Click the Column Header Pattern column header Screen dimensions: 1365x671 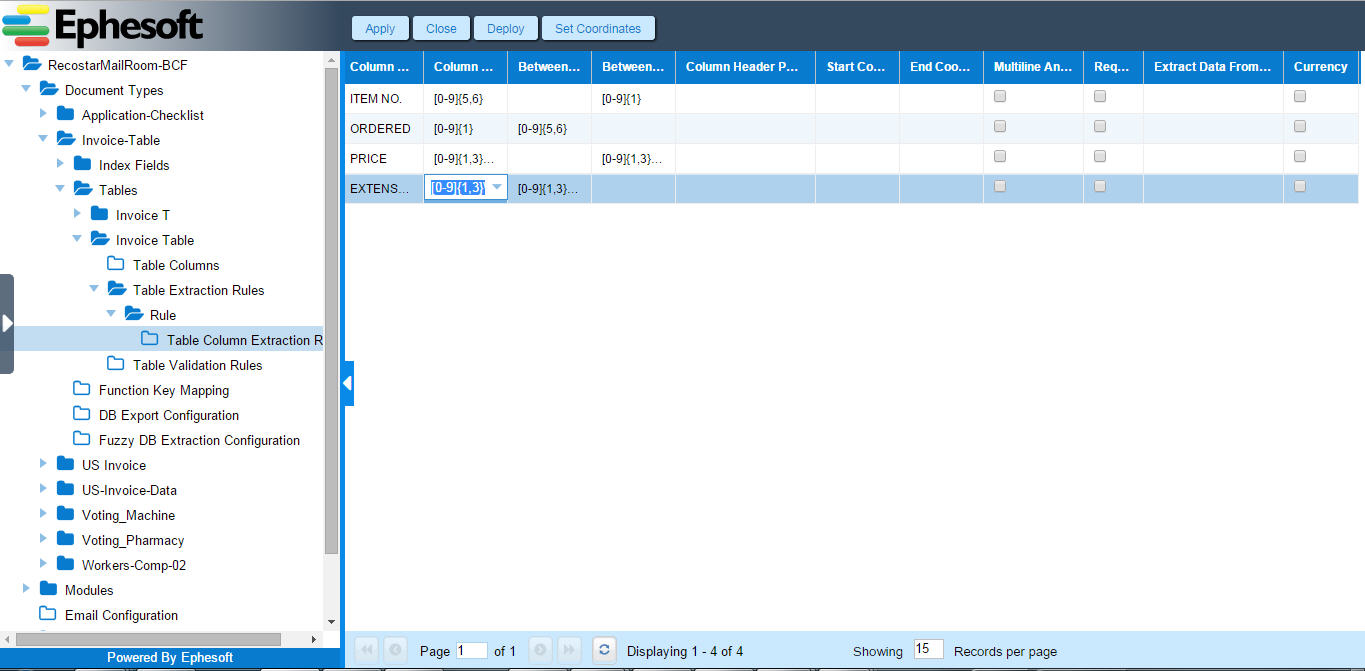pos(745,67)
